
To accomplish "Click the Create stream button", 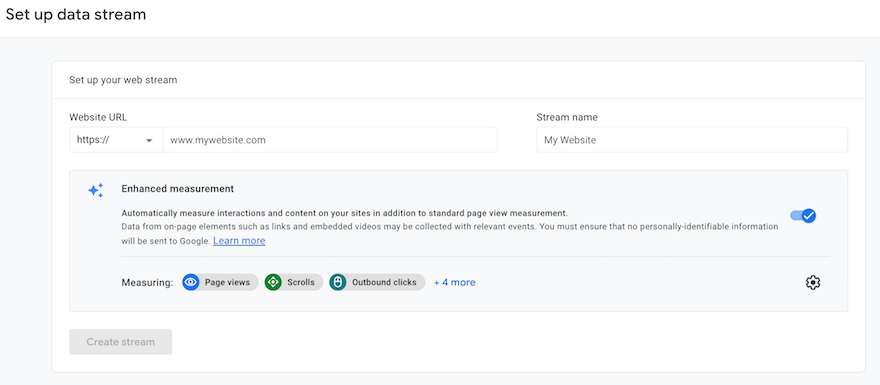I will coord(121,342).
